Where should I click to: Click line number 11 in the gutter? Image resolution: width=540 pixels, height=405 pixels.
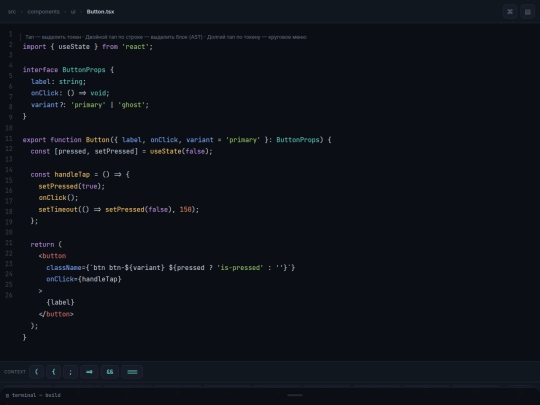click(9, 138)
